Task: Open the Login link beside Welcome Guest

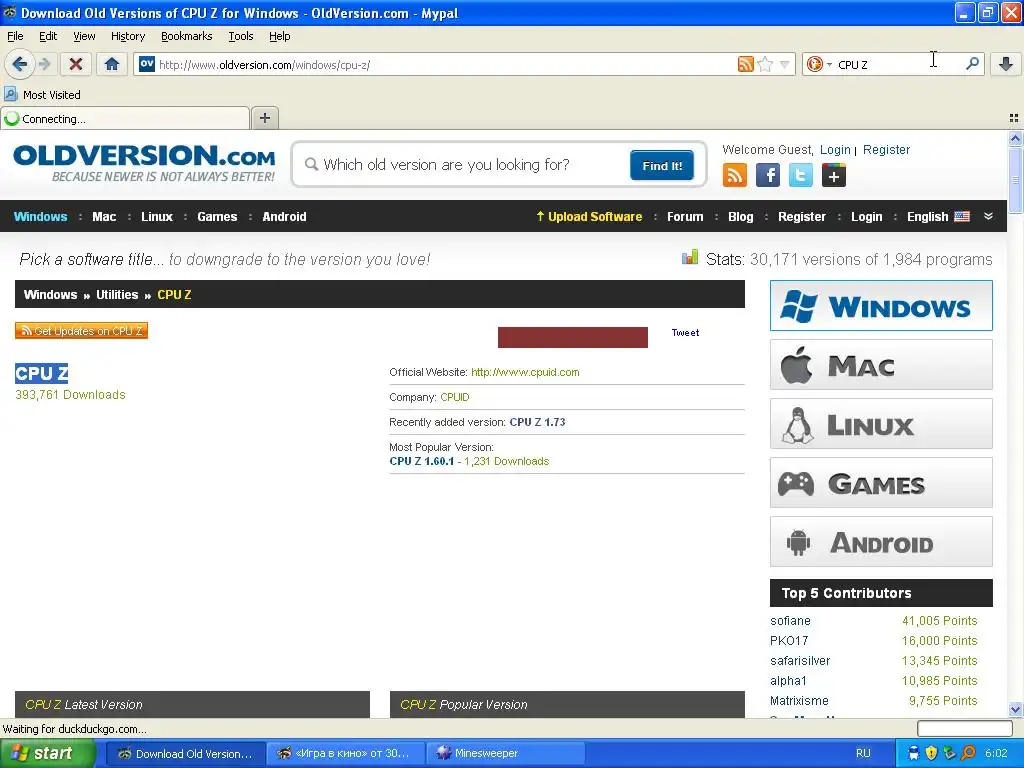Action: coord(835,150)
